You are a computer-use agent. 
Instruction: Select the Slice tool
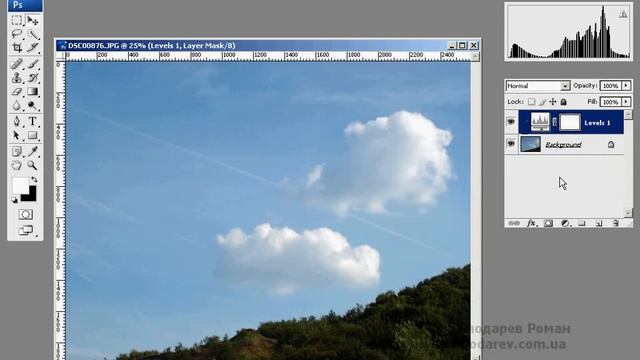[x=33, y=47]
